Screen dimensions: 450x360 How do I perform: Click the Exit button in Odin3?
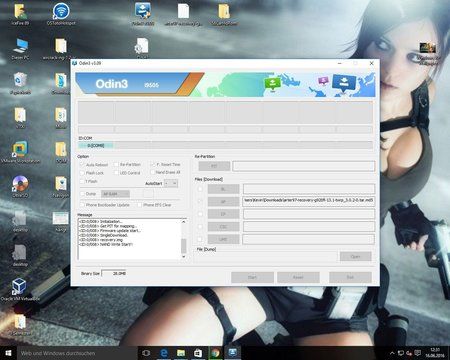point(350,277)
